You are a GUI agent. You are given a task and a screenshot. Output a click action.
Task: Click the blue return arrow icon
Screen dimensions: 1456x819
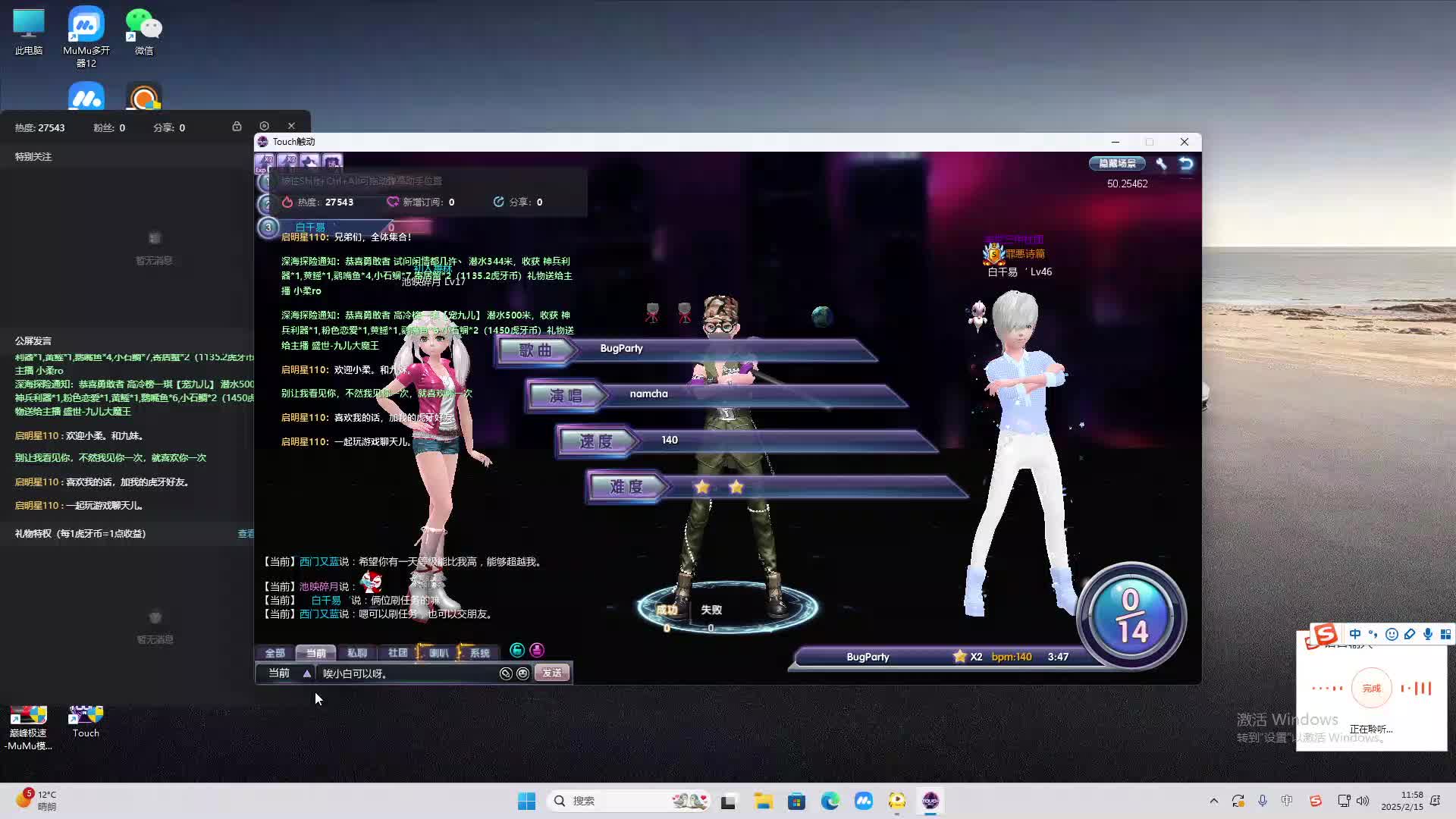point(1186,164)
